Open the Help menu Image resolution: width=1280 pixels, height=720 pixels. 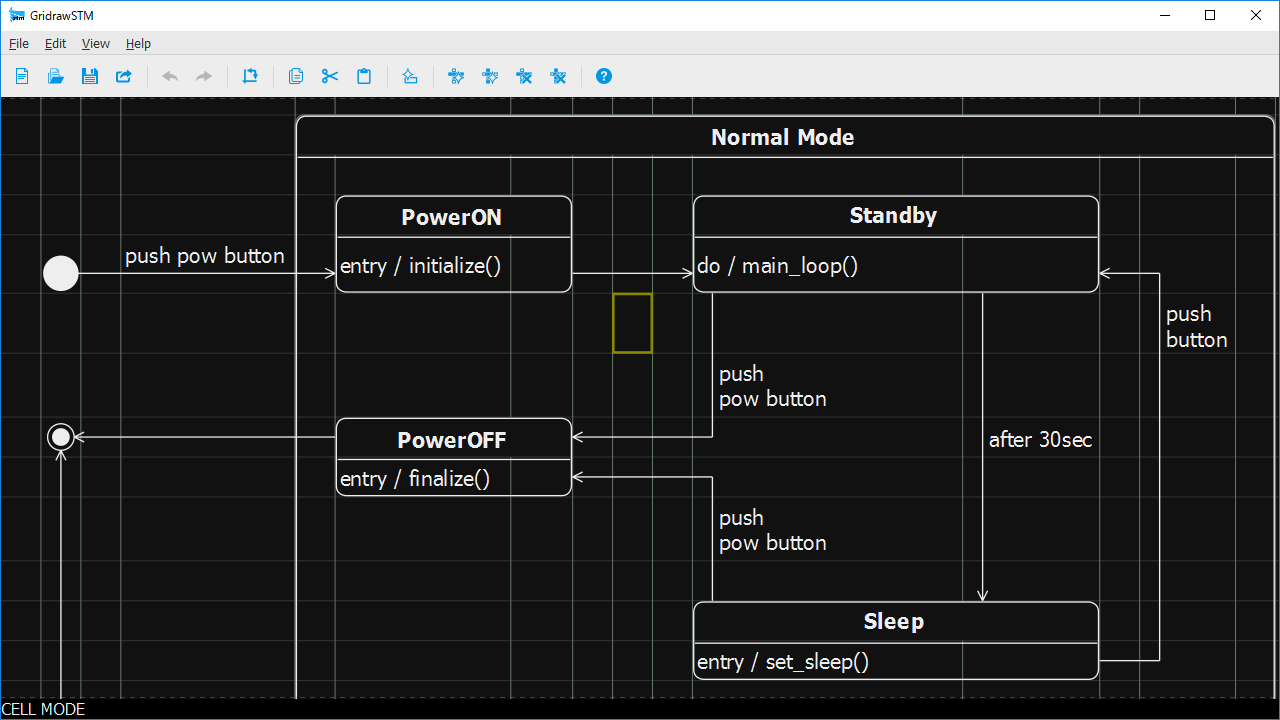tap(138, 44)
